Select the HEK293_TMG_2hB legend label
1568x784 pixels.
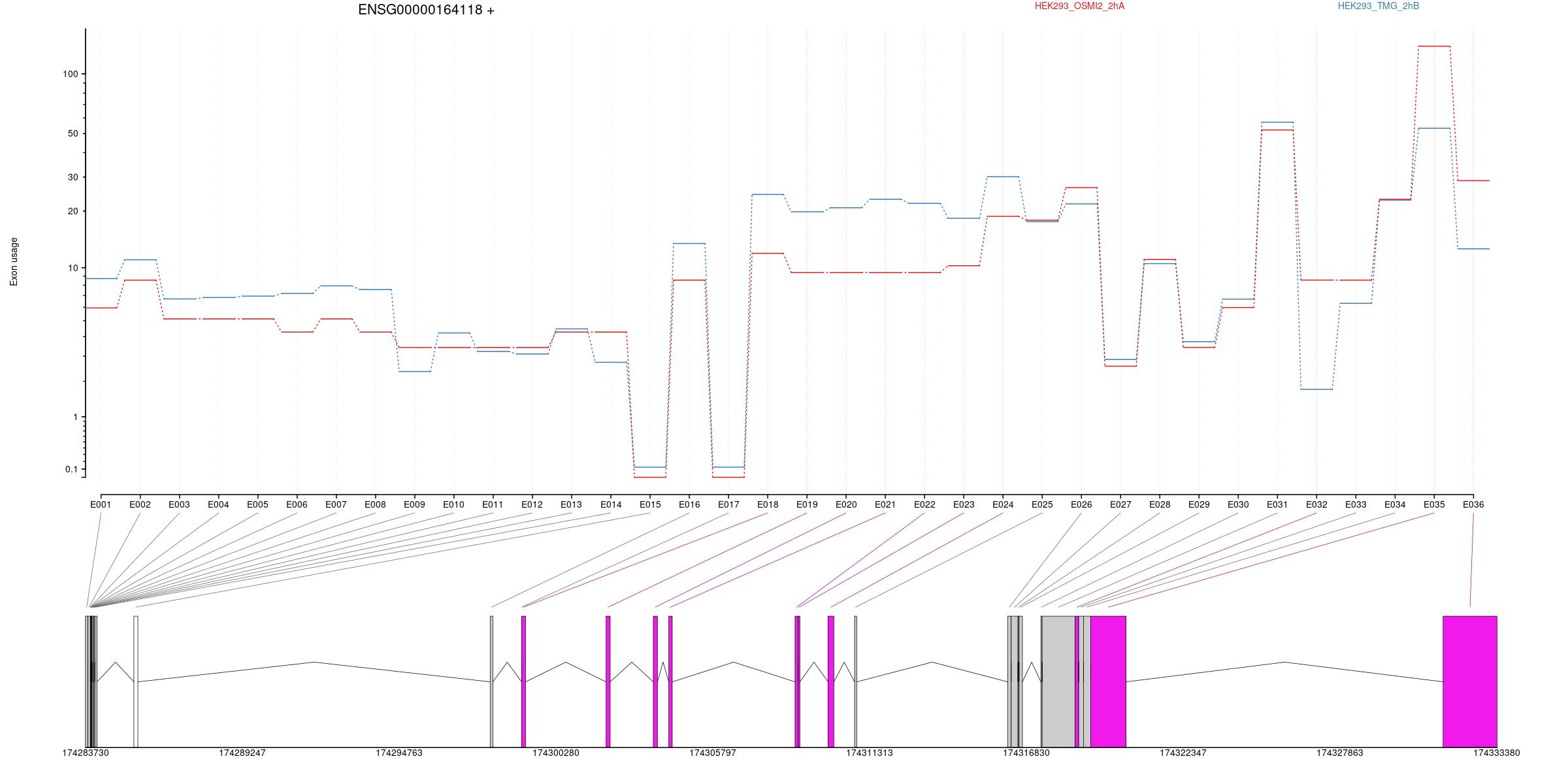click(1379, 6)
